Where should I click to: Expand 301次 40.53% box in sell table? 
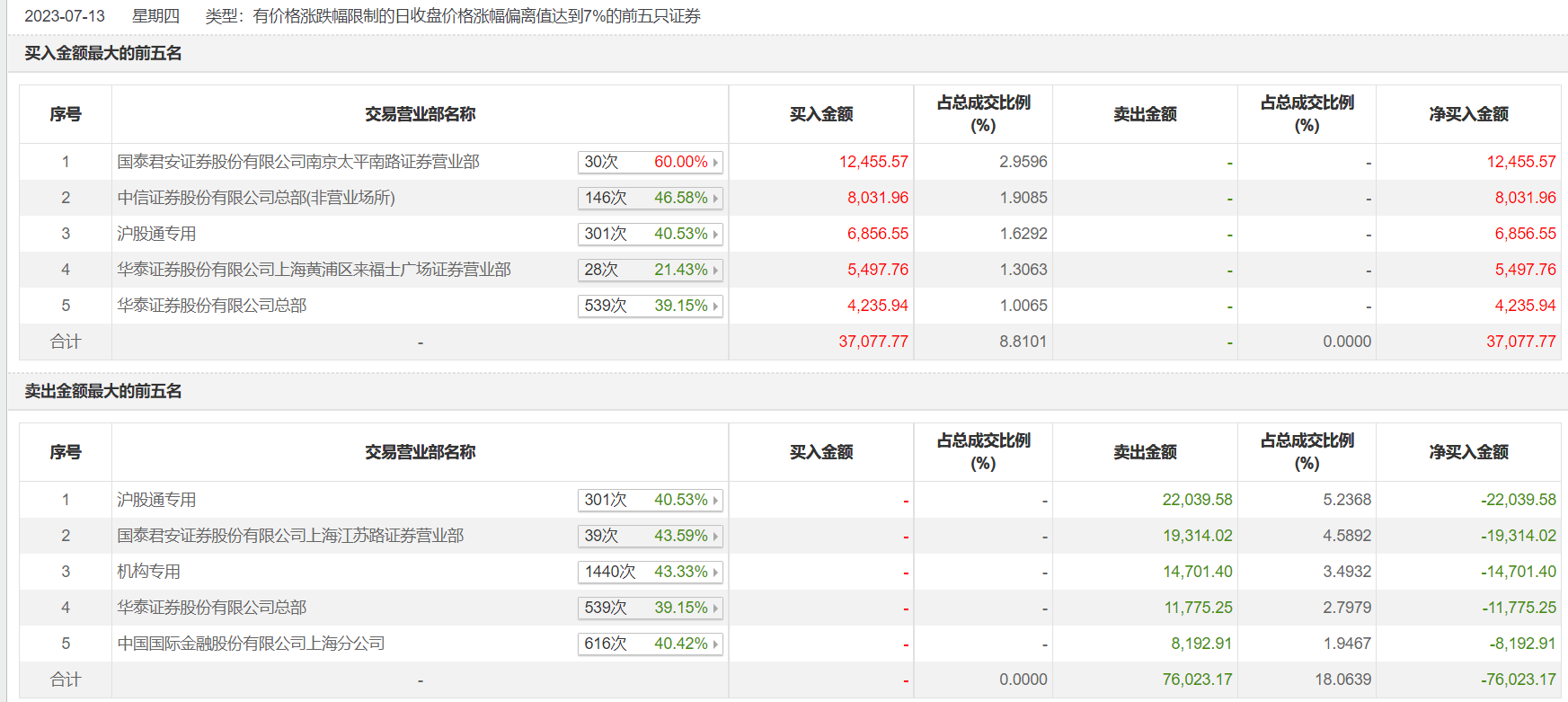click(651, 500)
